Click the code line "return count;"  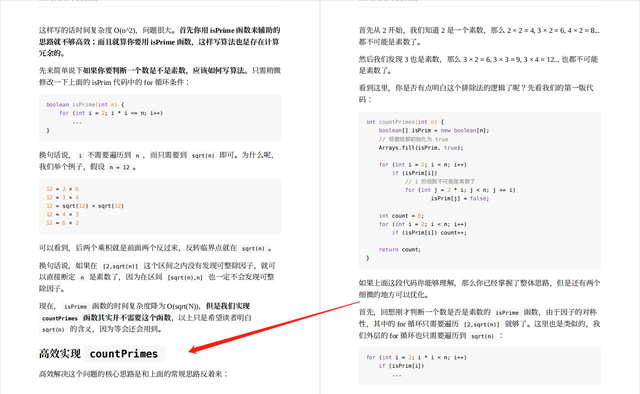(400, 249)
